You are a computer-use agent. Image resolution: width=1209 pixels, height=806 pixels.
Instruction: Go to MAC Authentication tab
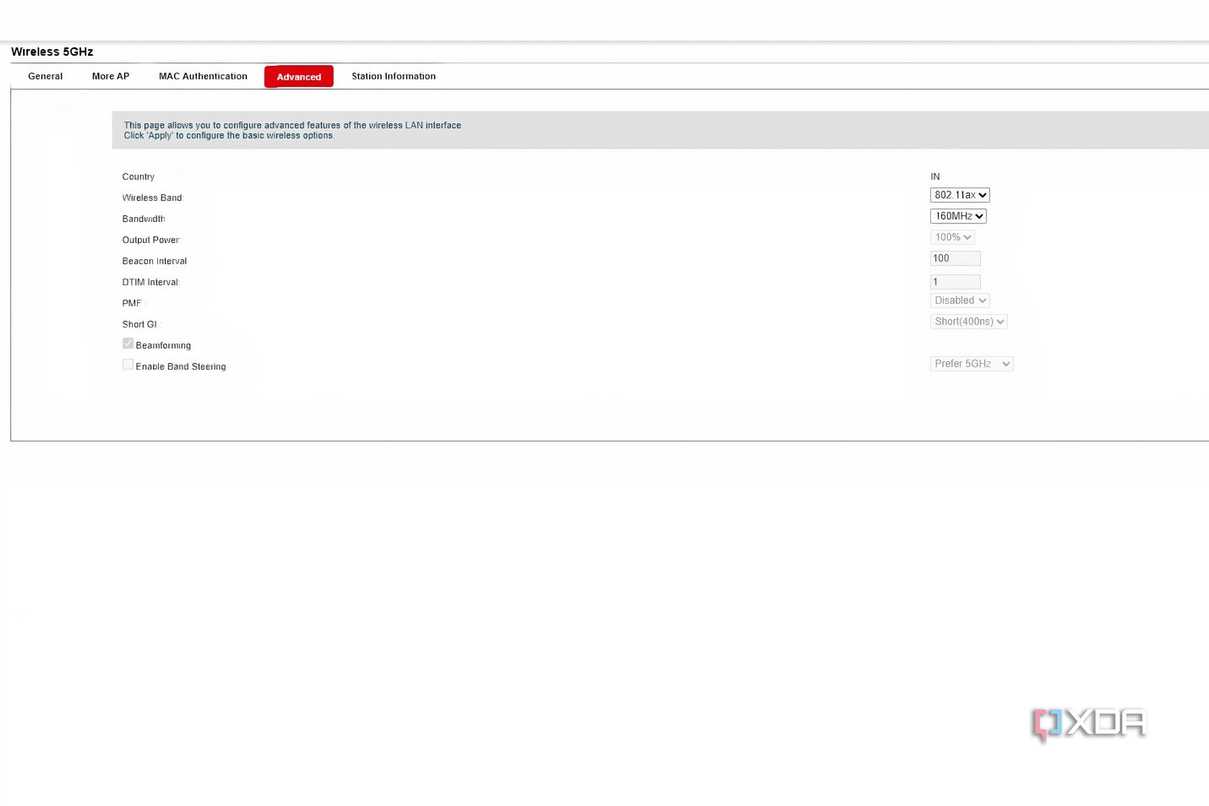pyautogui.click(x=203, y=76)
